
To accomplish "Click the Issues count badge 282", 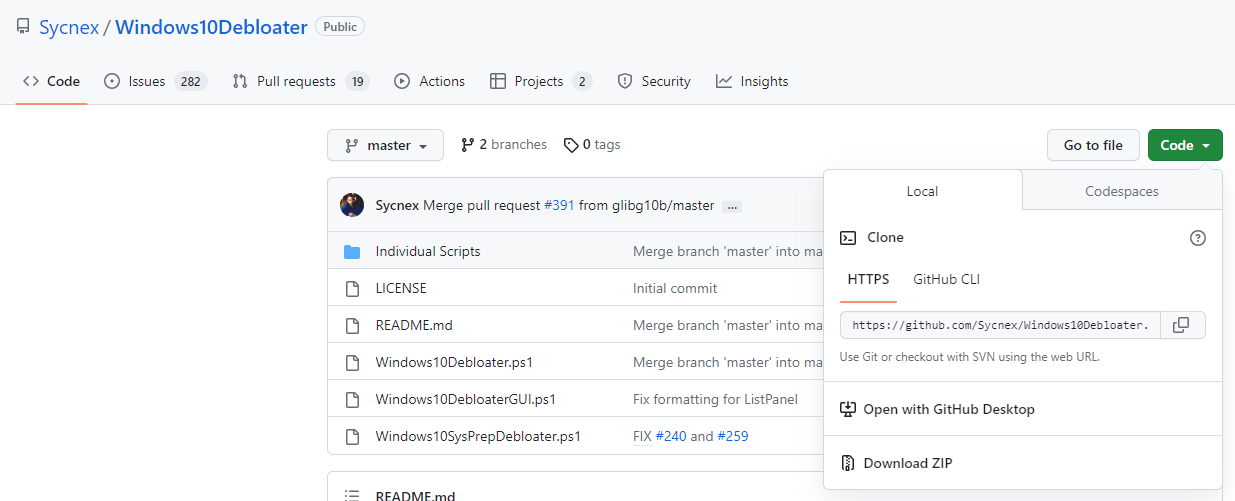I will (190, 81).
